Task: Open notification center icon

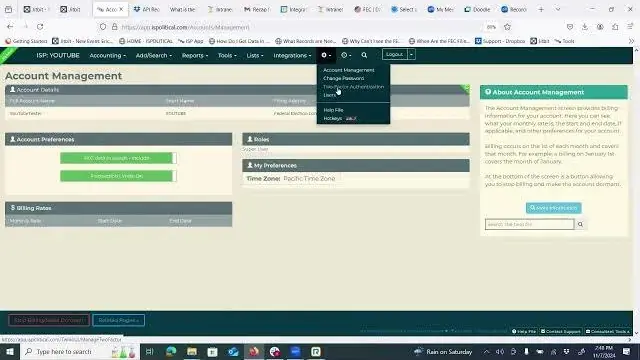Action: [627, 351]
